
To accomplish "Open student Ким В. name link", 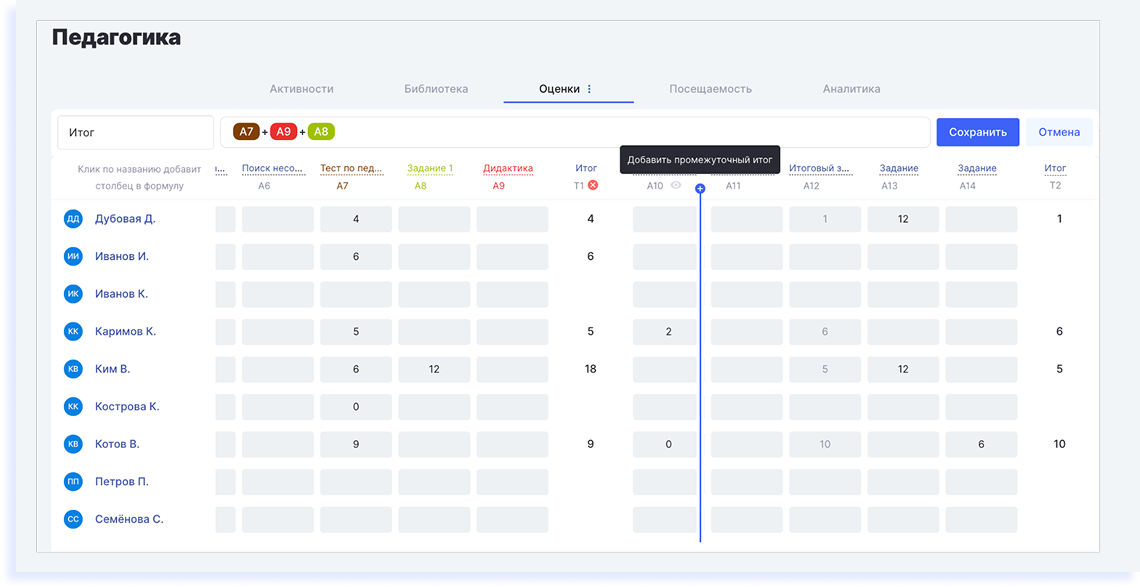I will click(x=112, y=369).
